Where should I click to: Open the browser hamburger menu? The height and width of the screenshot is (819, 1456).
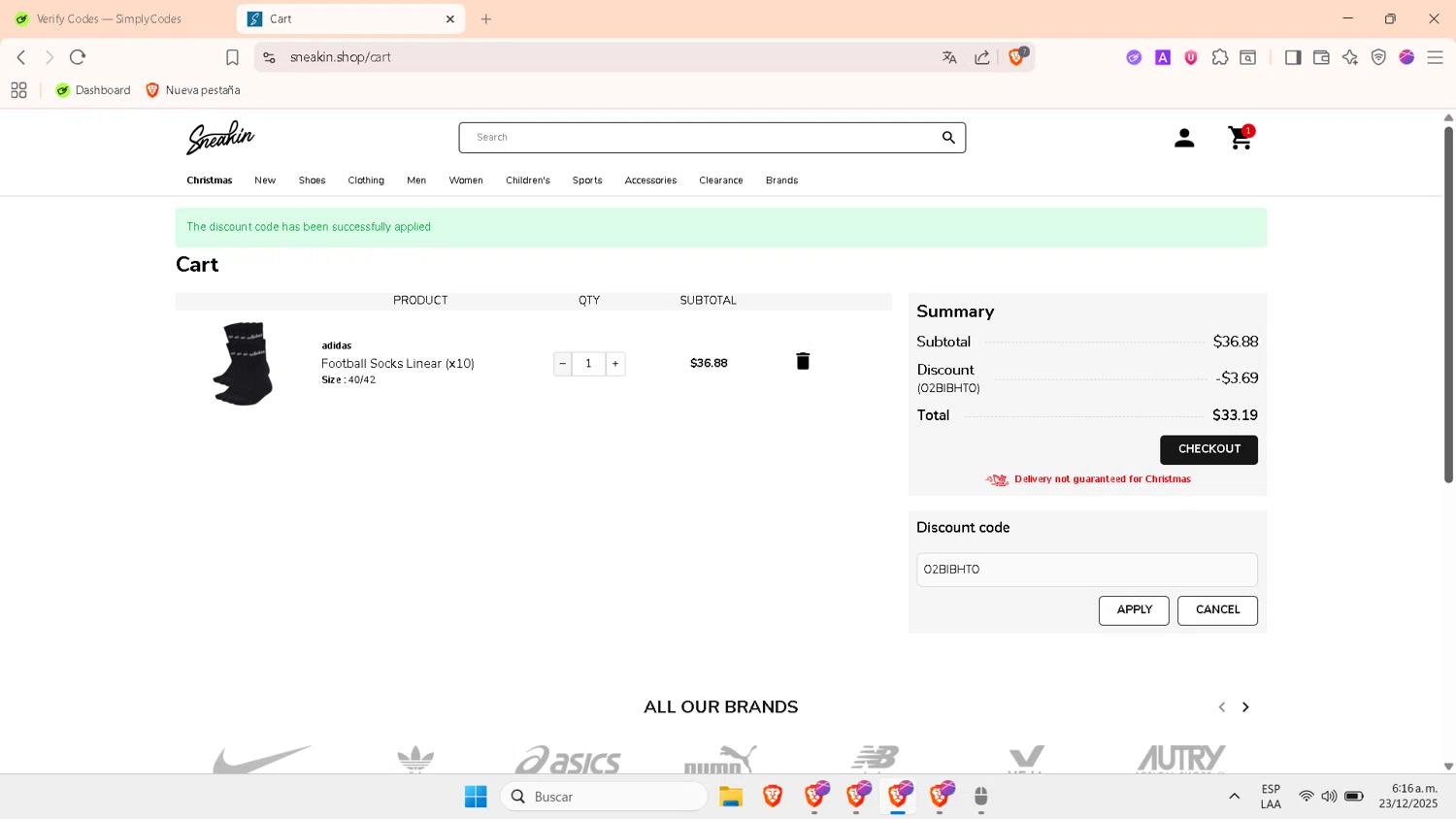[1435, 57]
